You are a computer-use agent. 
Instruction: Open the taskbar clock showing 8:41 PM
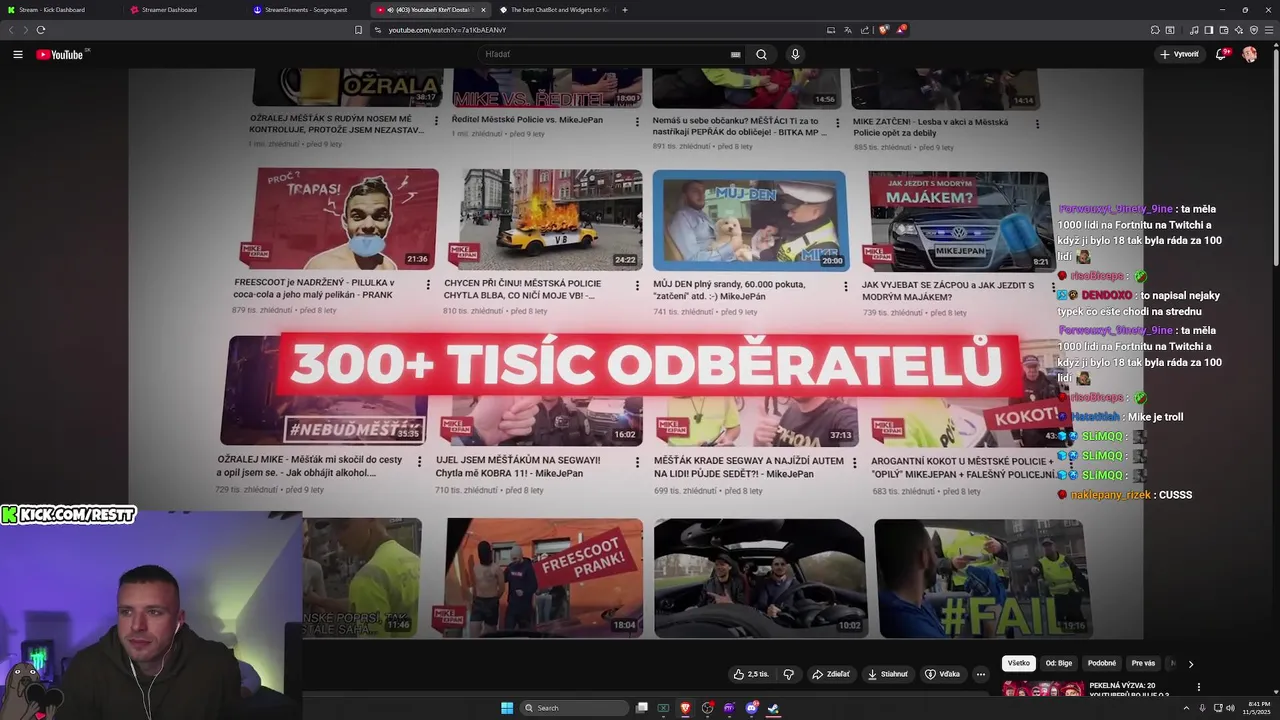(1258, 708)
